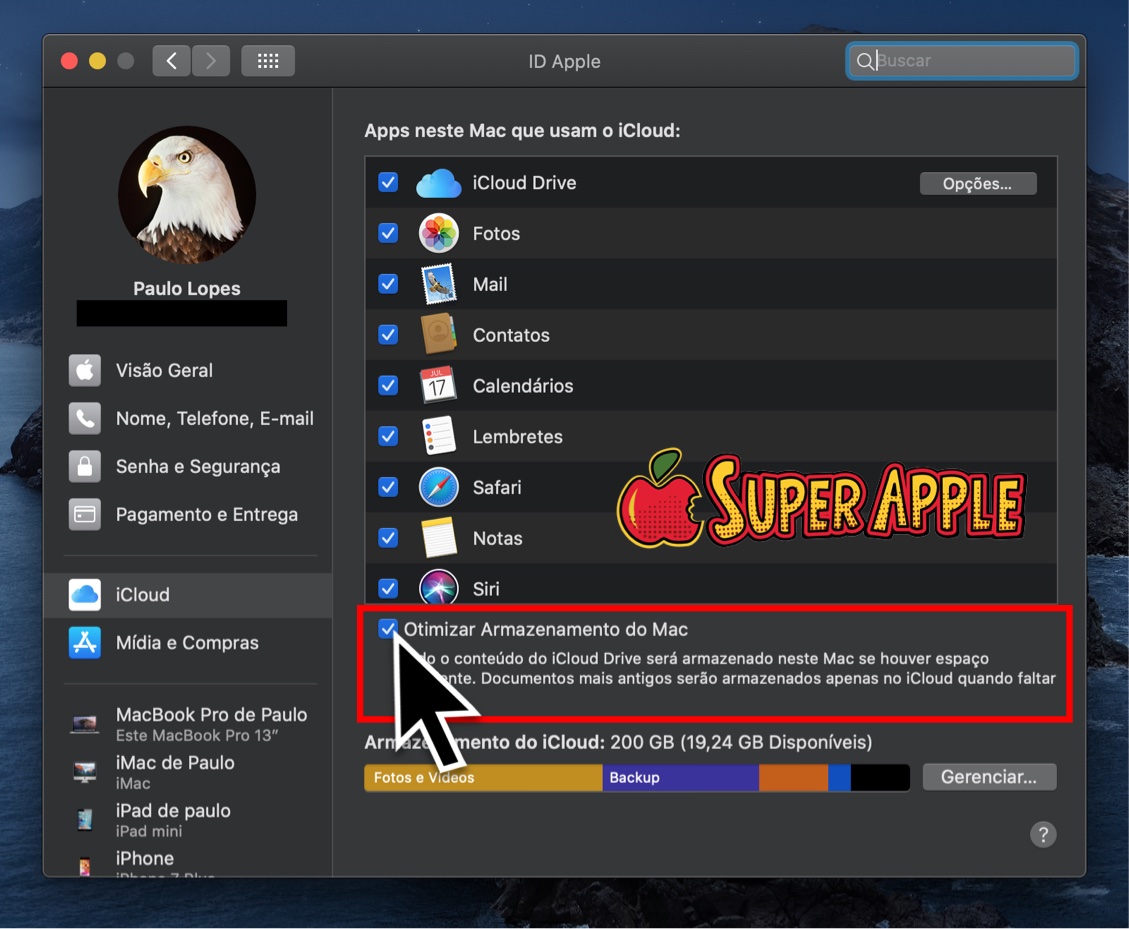Click the Fotos app icon

tap(438, 234)
